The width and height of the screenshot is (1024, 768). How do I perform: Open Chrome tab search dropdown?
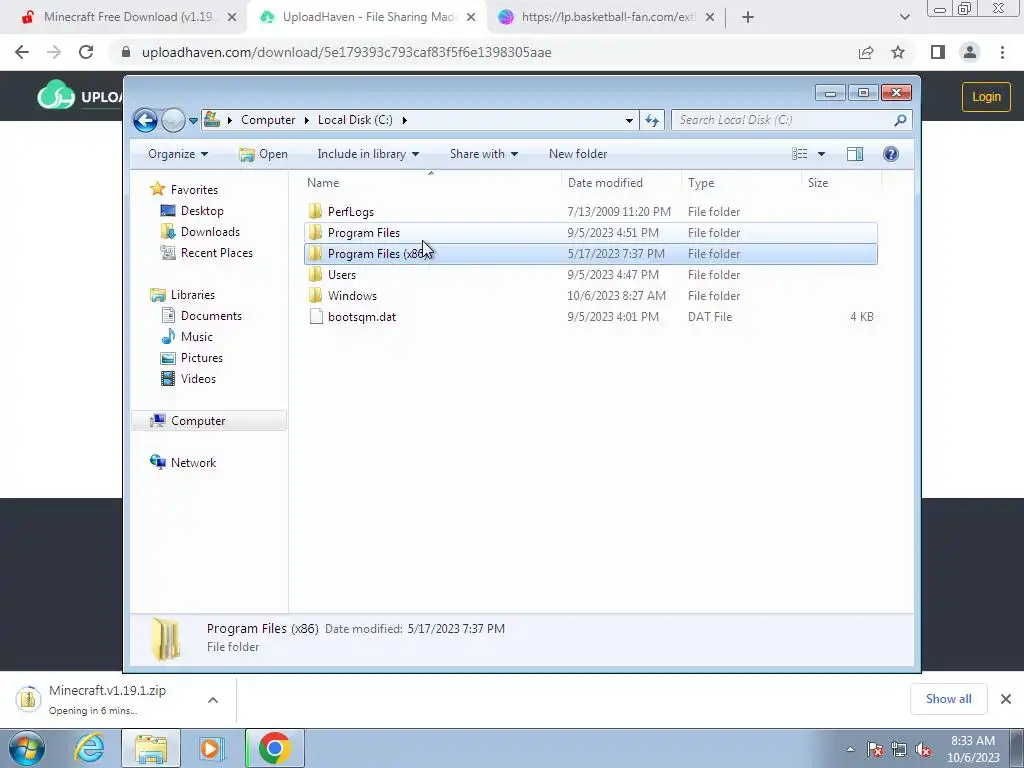click(x=904, y=18)
